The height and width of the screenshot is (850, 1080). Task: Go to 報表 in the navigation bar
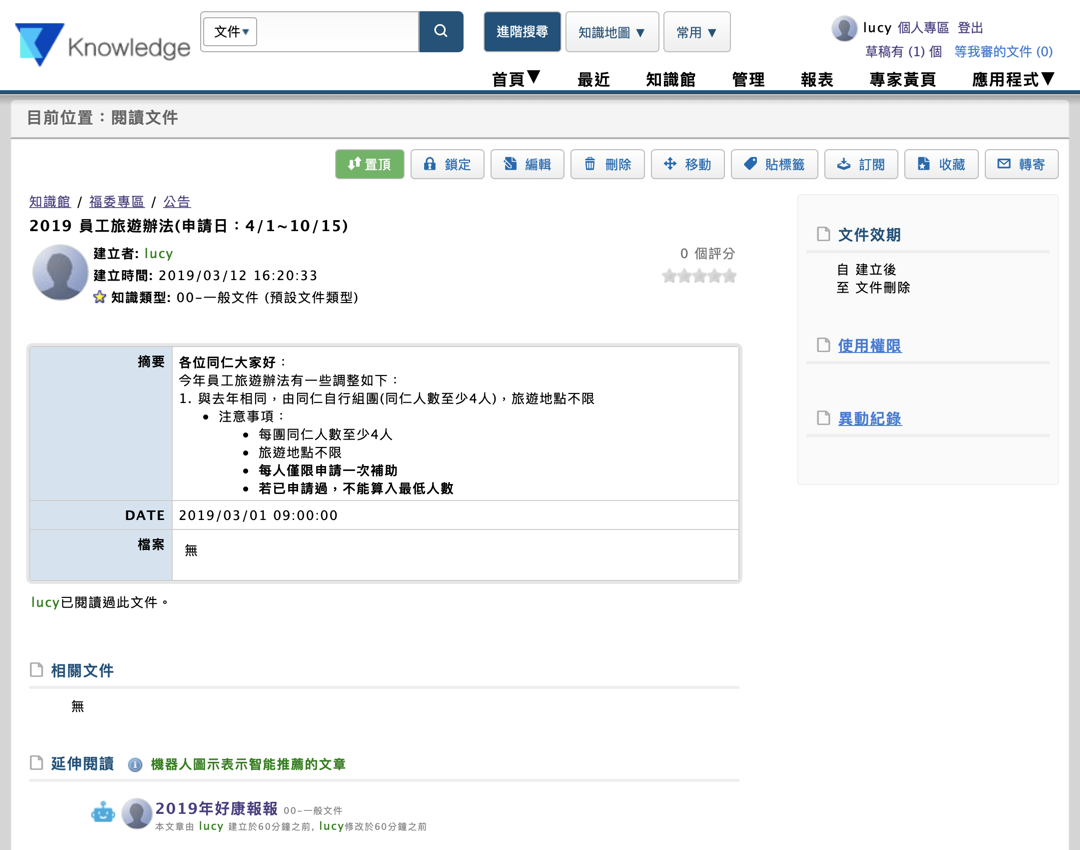pyautogui.click(x=817, y=80)
